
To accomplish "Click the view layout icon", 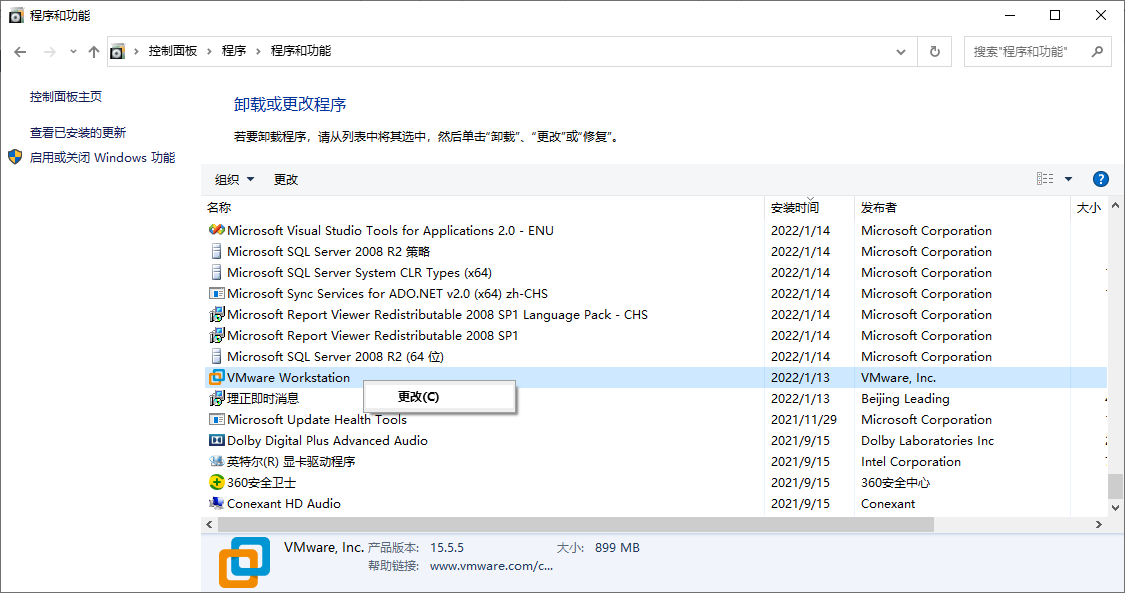I will tap(1045, 179).
